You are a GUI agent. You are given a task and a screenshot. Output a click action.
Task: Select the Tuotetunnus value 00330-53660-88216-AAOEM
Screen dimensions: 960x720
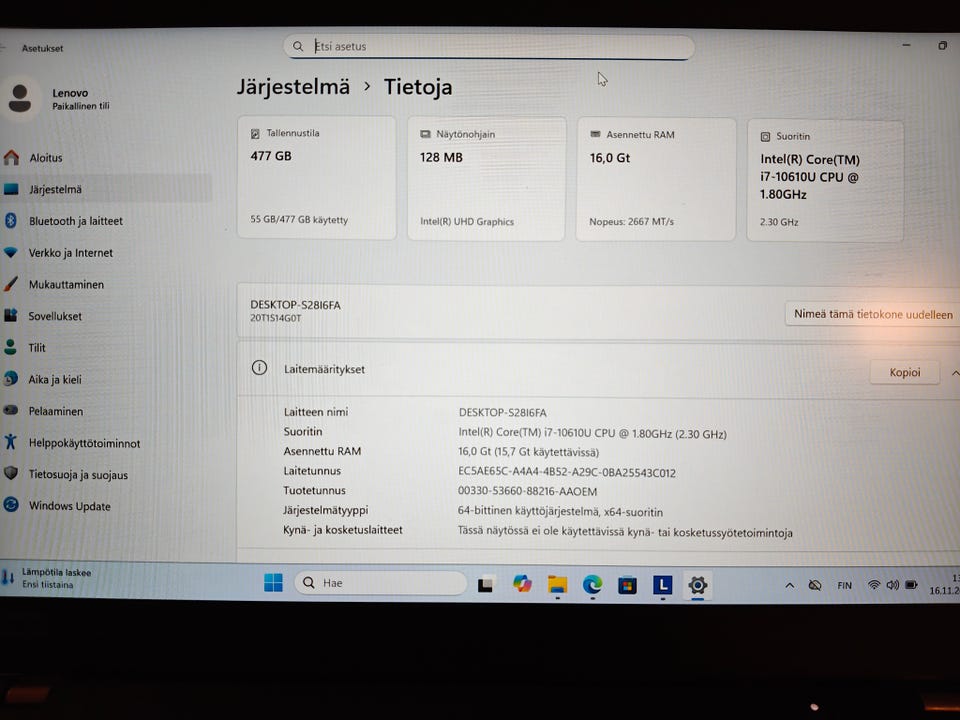(x=527, y=491)
